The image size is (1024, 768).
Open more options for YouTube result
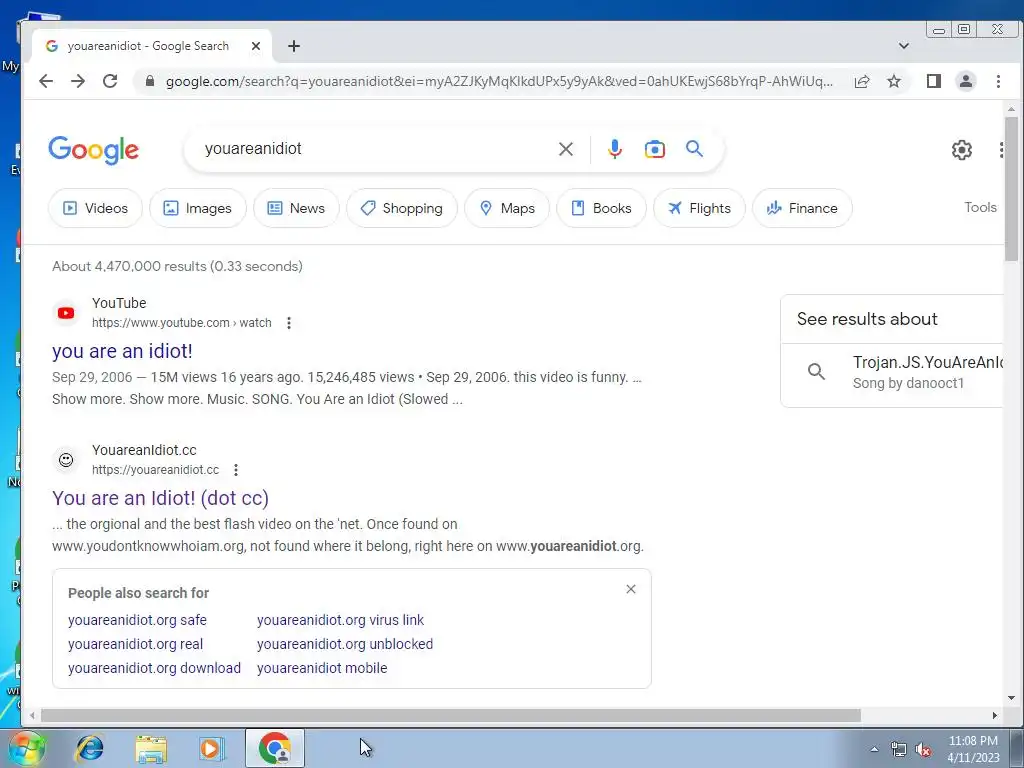(289, 323)
